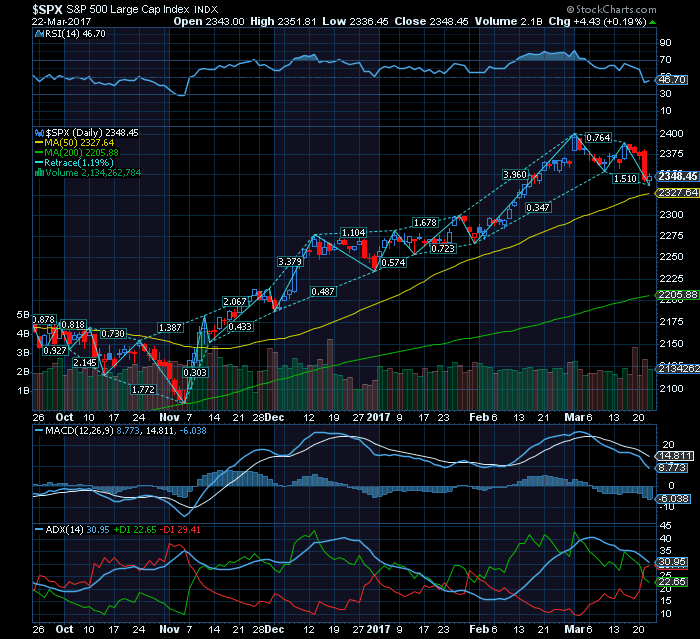
Task: Click the 2348.45 price tag on right axis
Action: click(678, 176)
